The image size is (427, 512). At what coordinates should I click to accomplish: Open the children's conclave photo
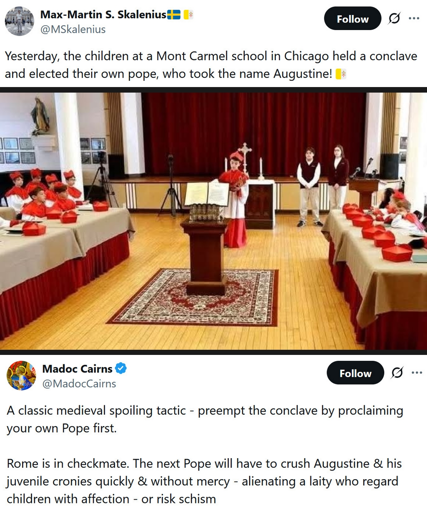click(213, 221)
